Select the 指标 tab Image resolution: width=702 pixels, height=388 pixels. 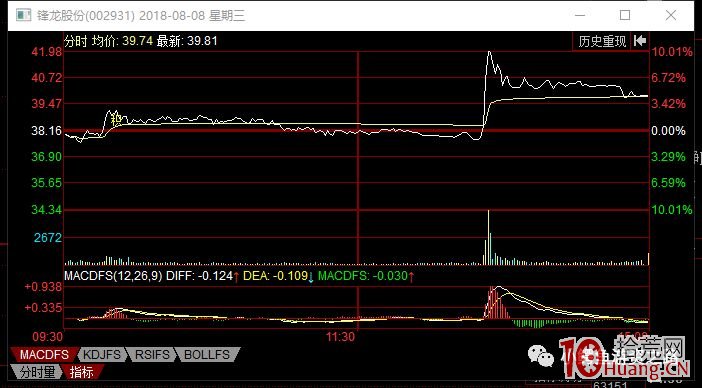click(82, 372)
